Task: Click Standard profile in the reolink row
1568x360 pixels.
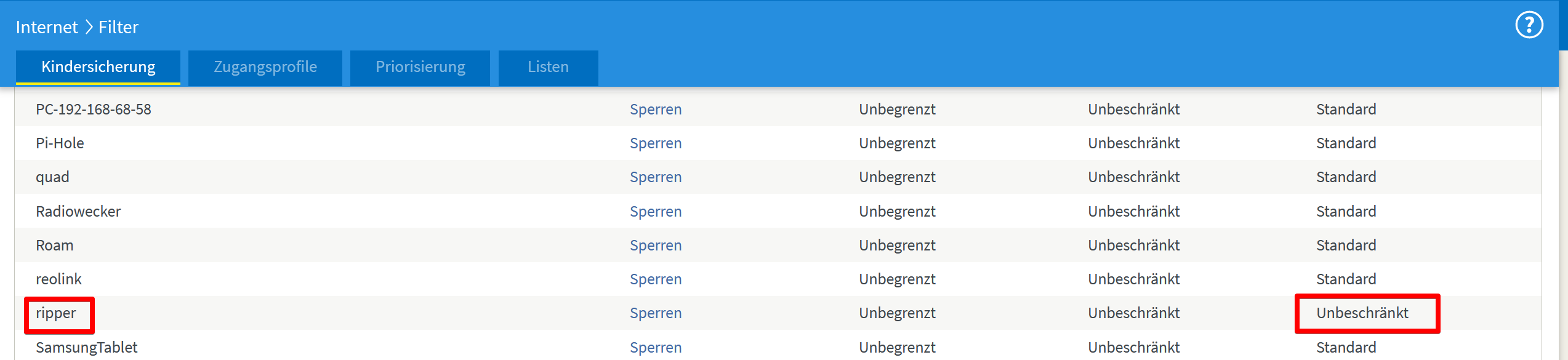Action: tap(1346, 279)
